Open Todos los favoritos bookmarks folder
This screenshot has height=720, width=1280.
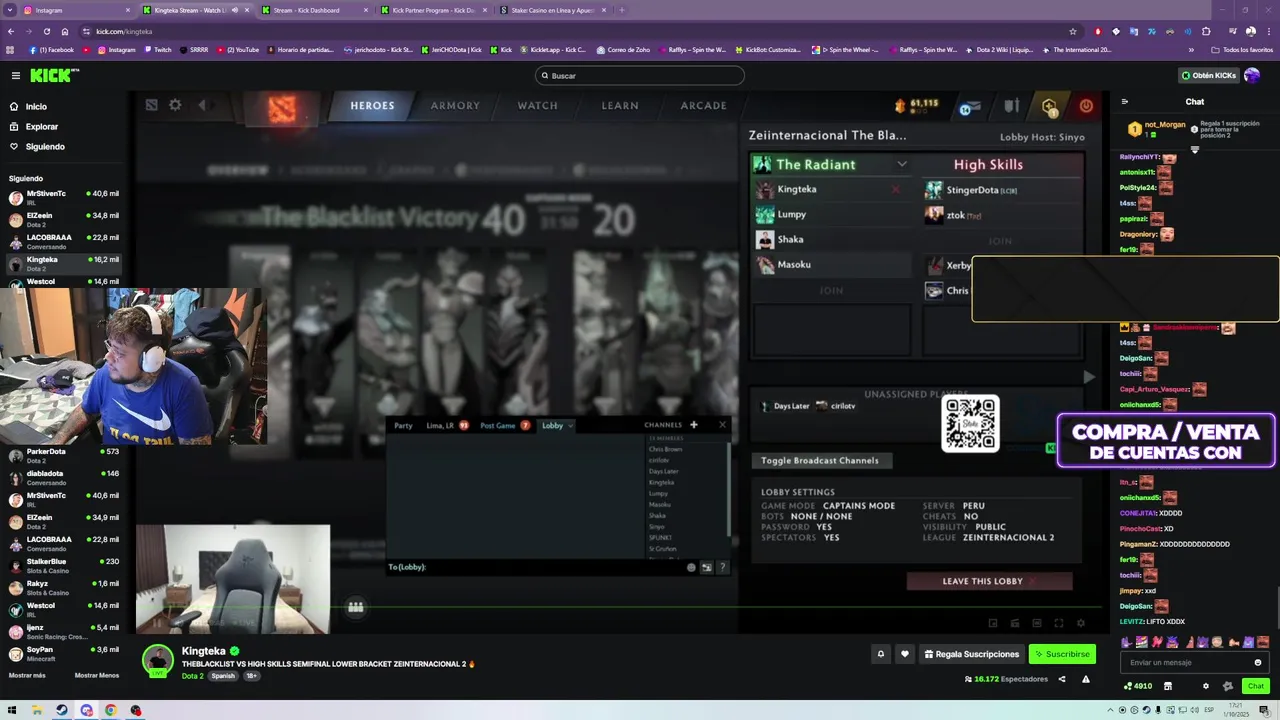1242,49
